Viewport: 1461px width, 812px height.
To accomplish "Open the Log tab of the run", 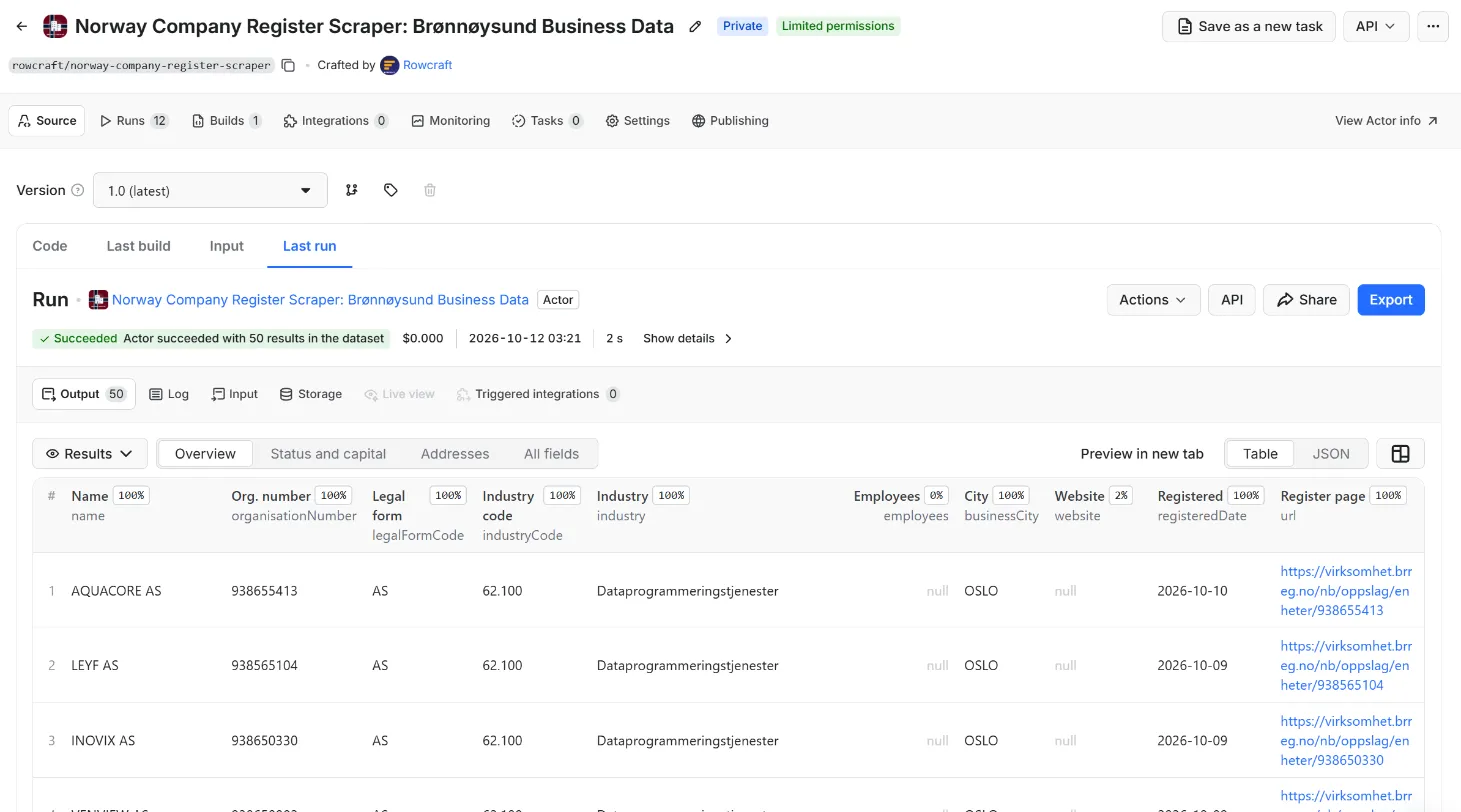I will click(x=169, y=394).
